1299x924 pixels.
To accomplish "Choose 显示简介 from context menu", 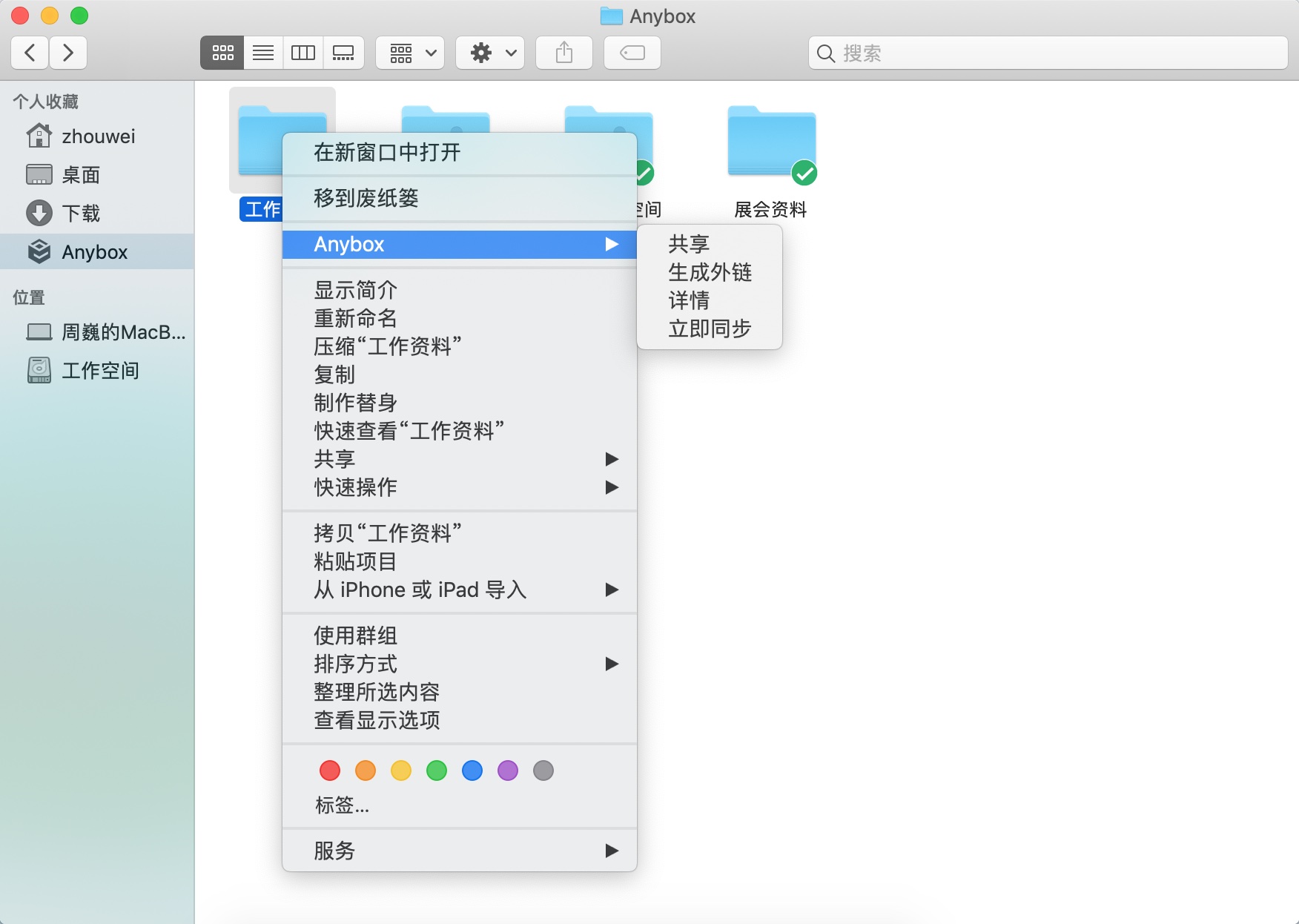I will pyautogui.click(x=460, y=290).
